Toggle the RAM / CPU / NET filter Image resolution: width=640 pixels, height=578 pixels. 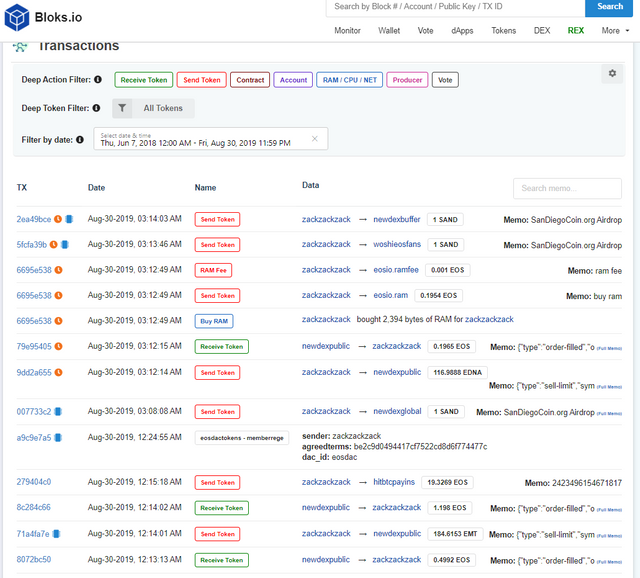click(x=350, y=80)
